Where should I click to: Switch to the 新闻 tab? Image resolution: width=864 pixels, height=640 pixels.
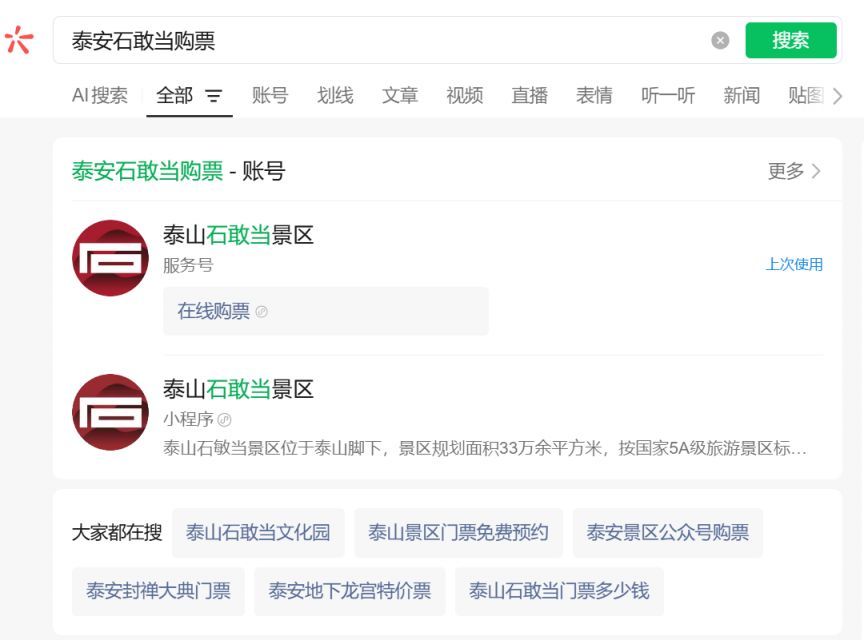pos(742,95)
